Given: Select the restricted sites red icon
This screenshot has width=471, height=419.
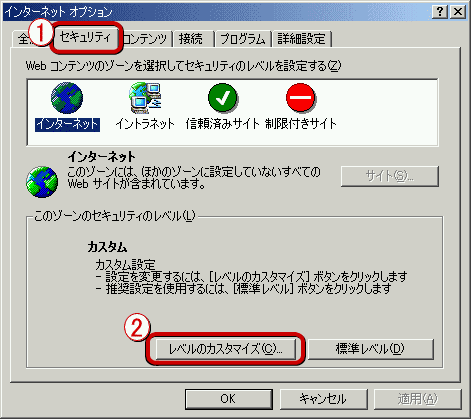Looking at the screenshot, I should click(300, 97).
